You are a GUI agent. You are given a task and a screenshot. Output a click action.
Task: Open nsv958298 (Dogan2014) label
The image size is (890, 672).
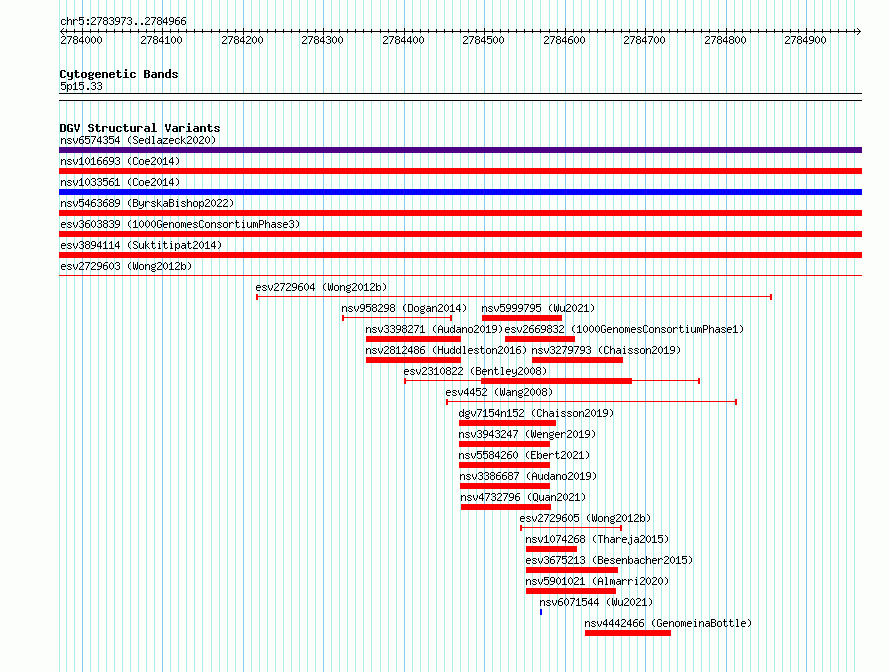[404, 308]
